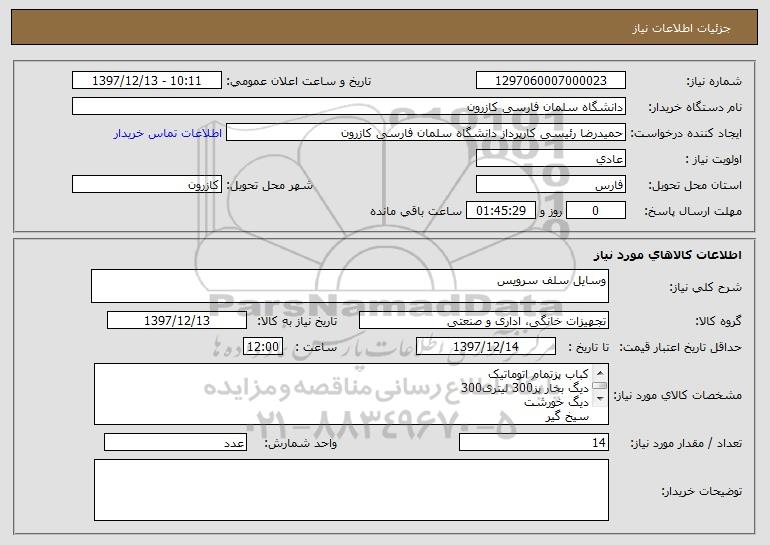Click the priority field عادي
This screenshot has width=770, height=545.
tap(550, 159)
